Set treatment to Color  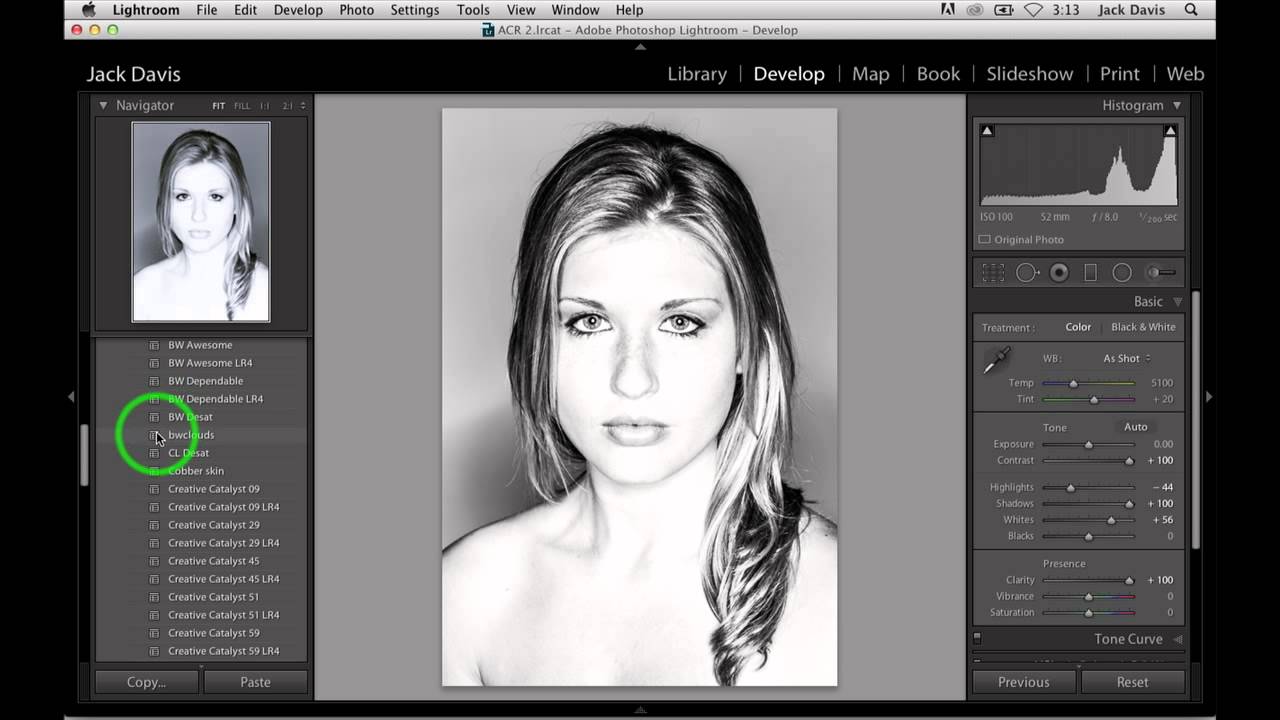pos(1078,327)
